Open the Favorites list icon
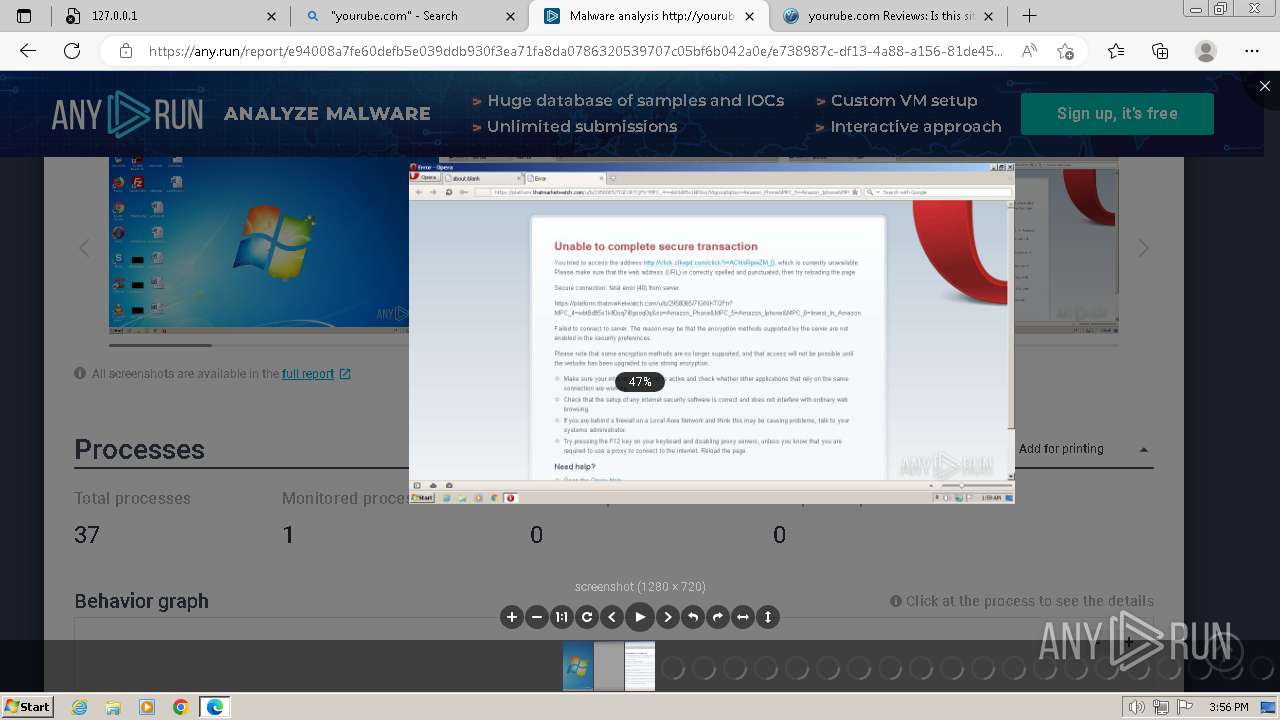Screen dimensions: 1280x720 point(1116,51)
